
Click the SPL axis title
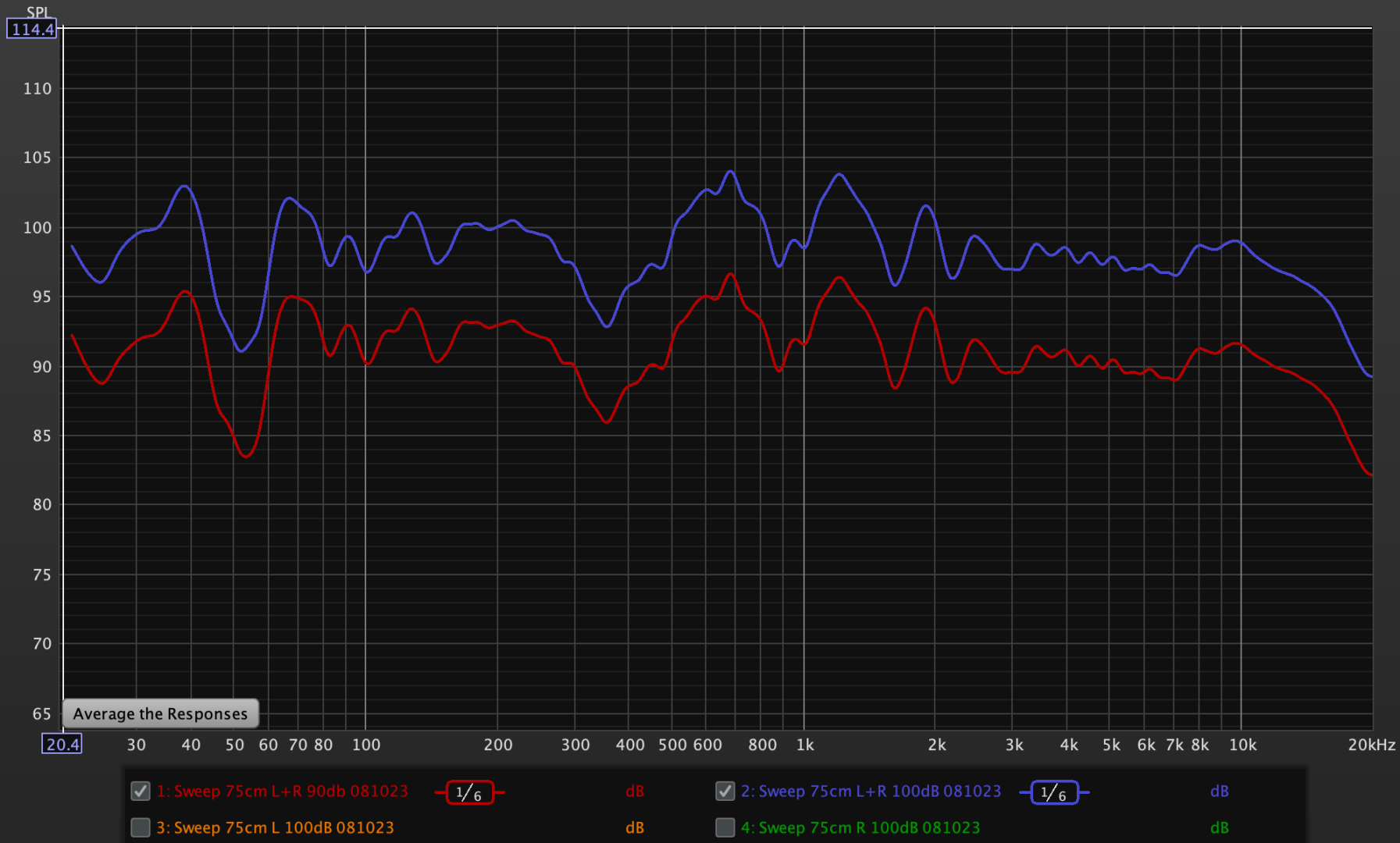click(x=37, y=12)
